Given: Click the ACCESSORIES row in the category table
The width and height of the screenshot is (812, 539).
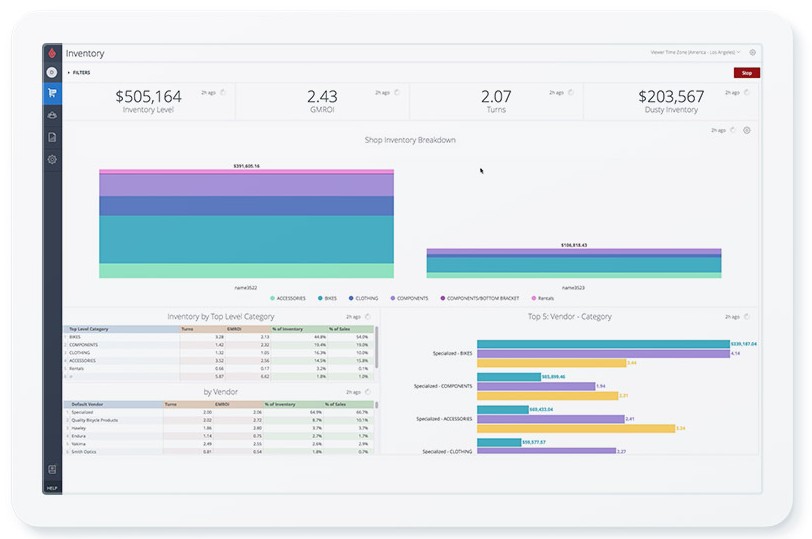Looking at the screenshot, I should point(219,361).
